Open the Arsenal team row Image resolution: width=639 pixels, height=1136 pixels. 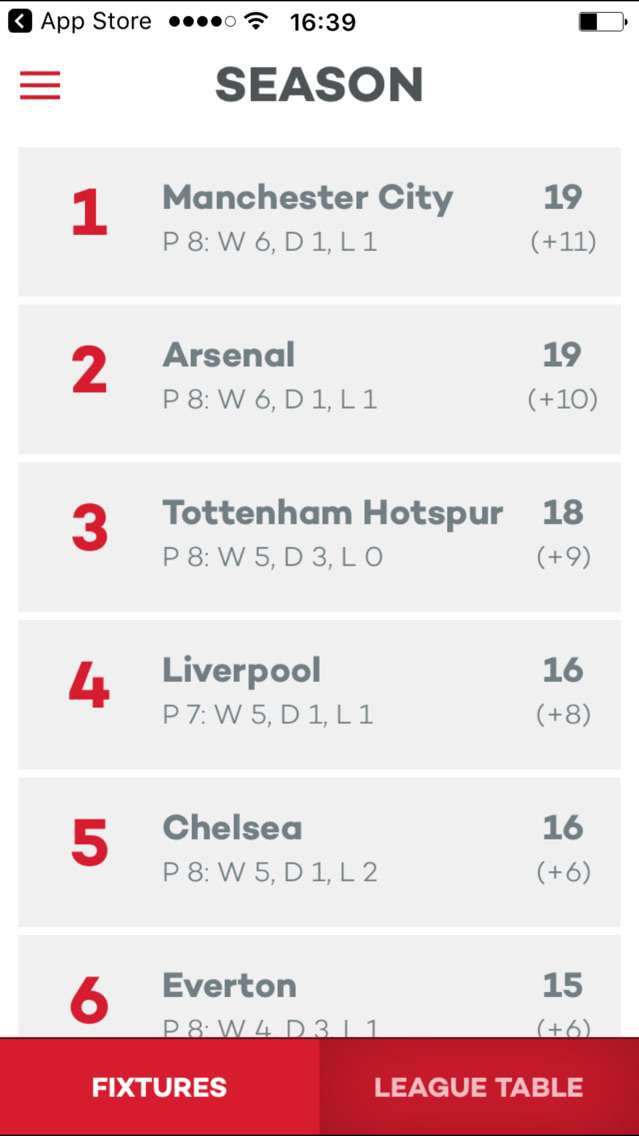click(320, 379)
